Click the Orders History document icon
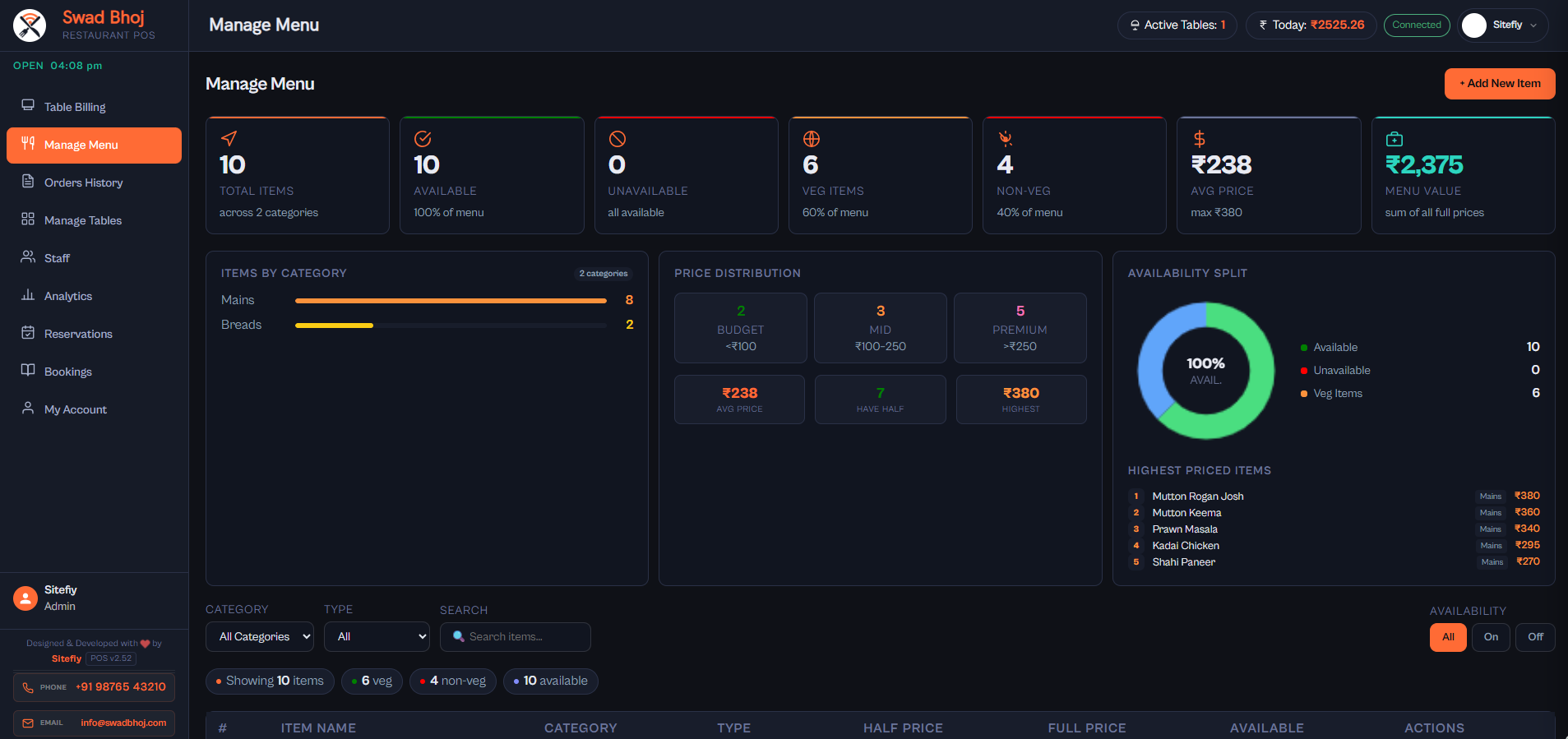The width and height of the screenshot is (1568, 739). (x=28, y=182)
